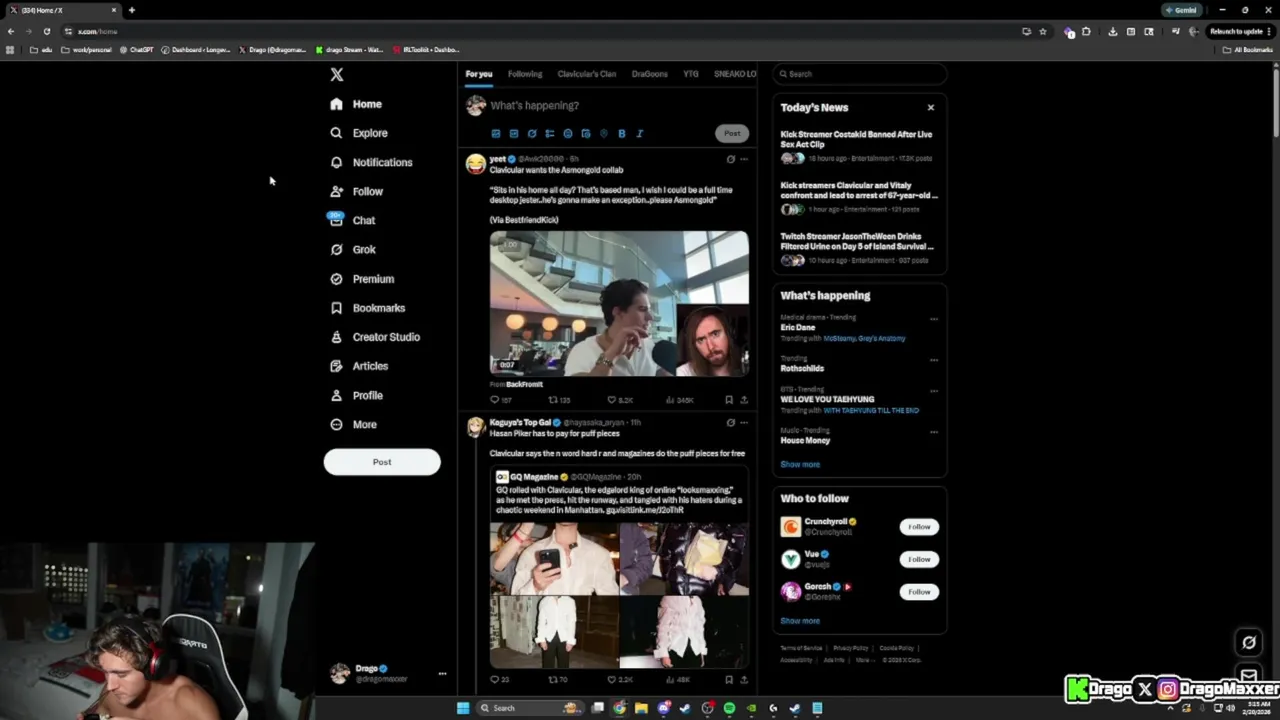Open Grok icon on the right edge
1280x720 pixels.
[x=1248, y=643]
